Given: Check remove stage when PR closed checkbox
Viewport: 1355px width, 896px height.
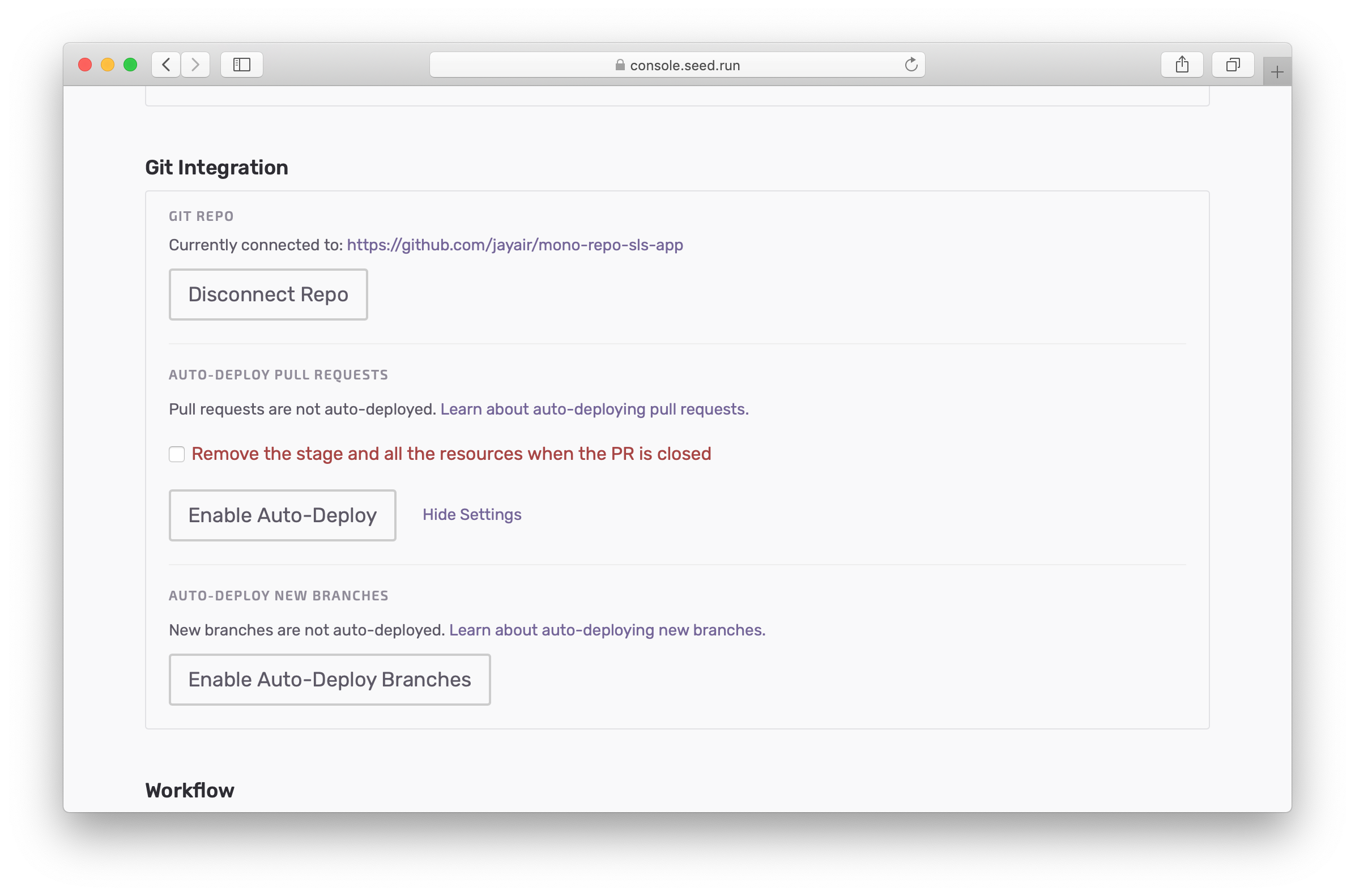Looking at the screenshot, I should pos(177,454).
